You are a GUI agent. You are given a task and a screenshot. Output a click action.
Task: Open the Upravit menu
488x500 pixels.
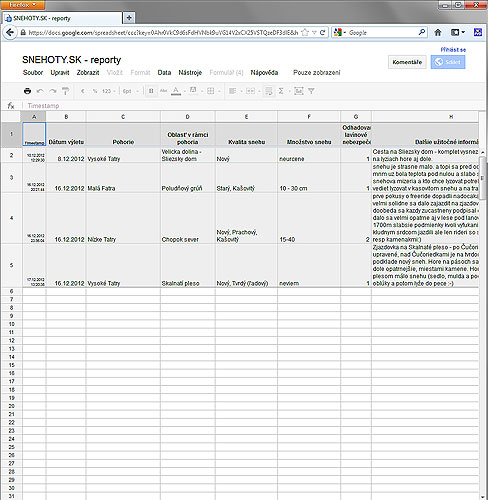tap(60, 72)
